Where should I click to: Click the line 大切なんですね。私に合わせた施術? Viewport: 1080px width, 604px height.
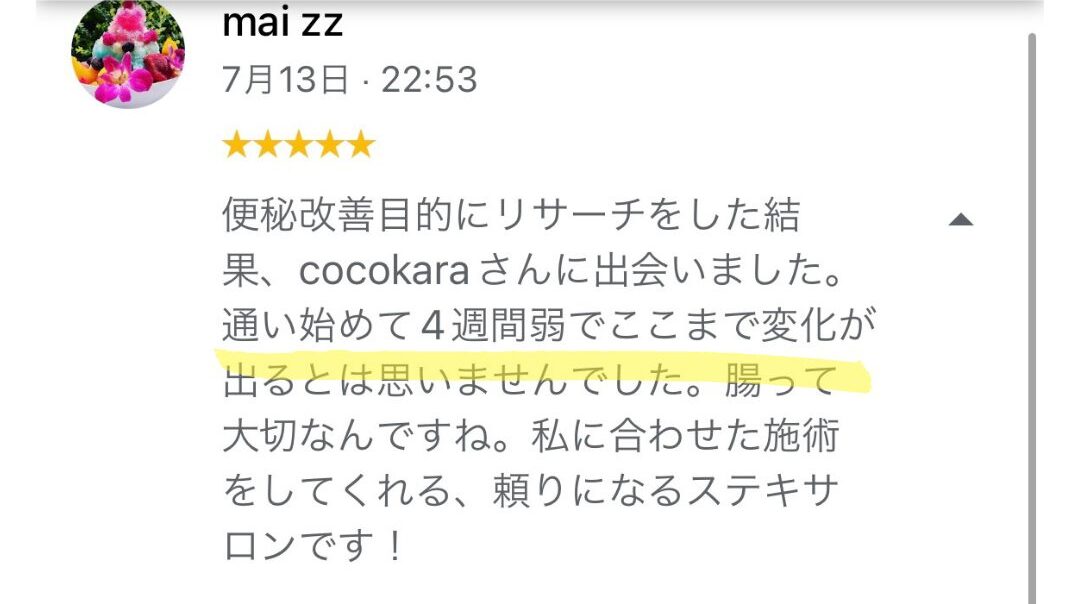tap(530, 435)
